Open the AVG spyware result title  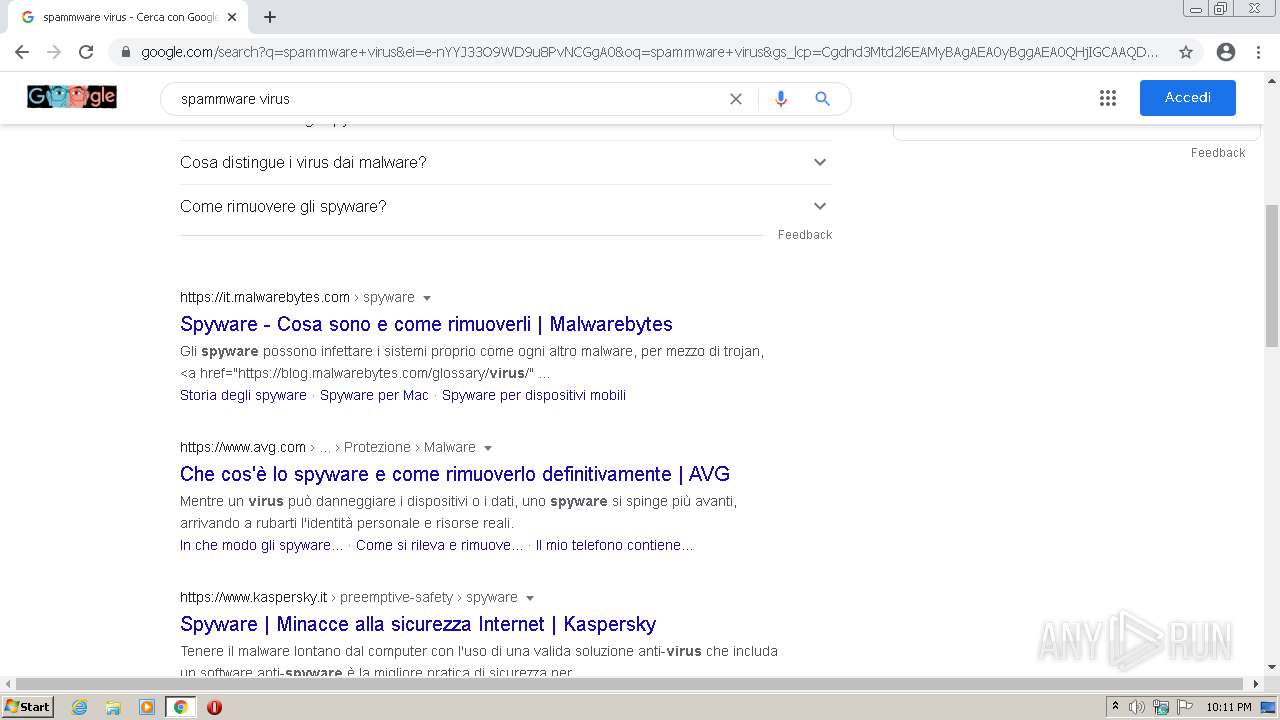click(x=455, y=474)
